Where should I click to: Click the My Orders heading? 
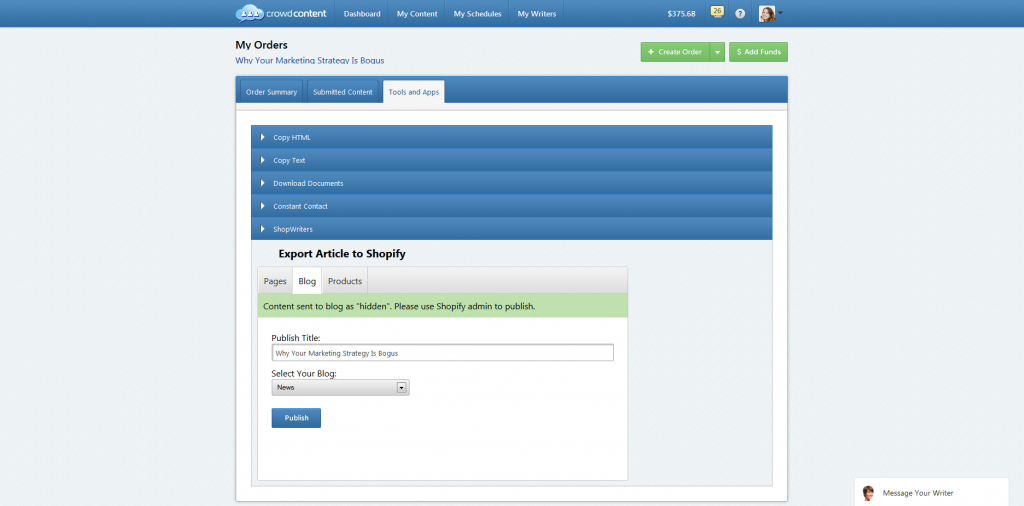[261, 45]
